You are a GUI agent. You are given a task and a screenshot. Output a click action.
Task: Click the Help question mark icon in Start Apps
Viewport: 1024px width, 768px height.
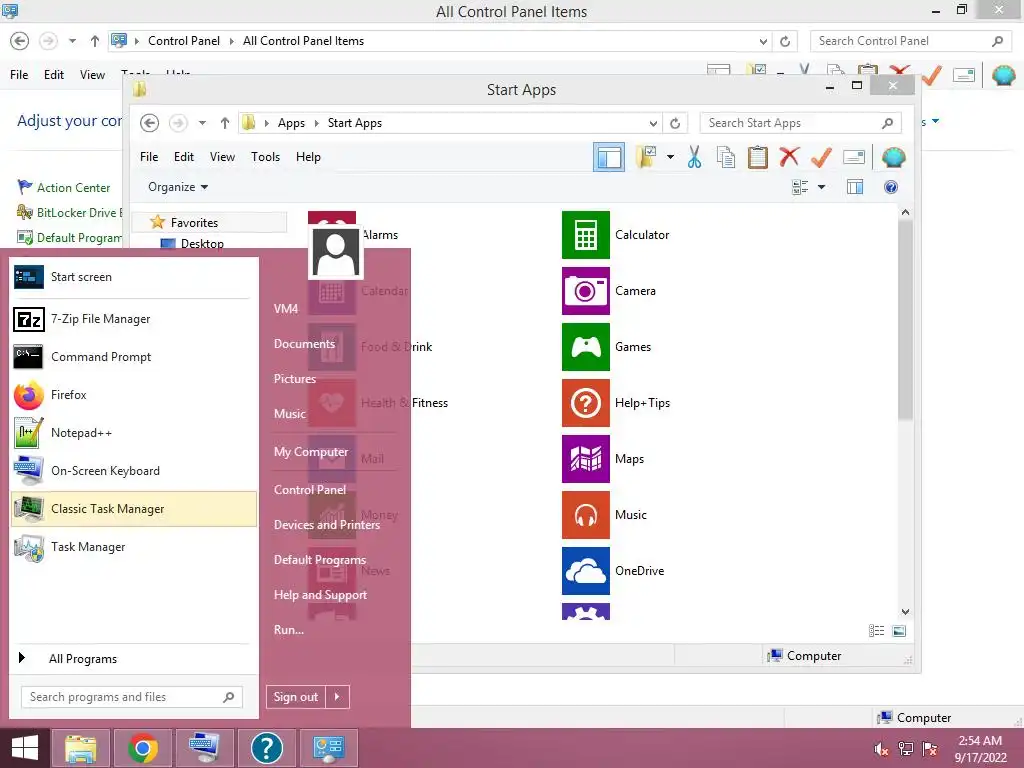[x=891, y=187]
